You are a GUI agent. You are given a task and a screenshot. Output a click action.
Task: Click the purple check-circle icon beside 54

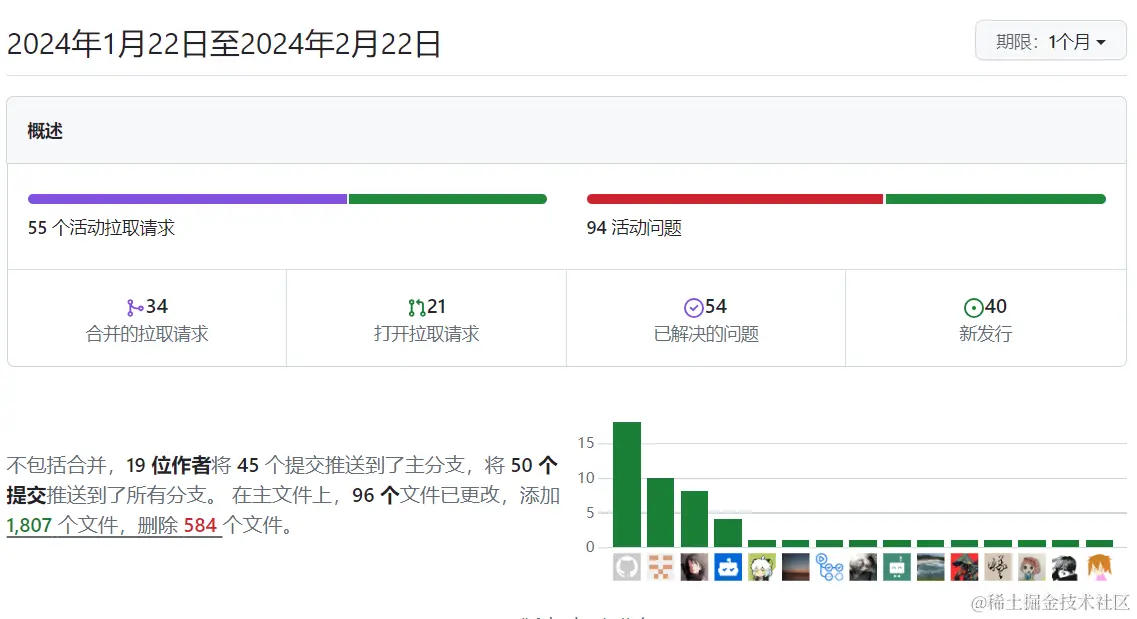pyautogui.click(x=693, y=308)
